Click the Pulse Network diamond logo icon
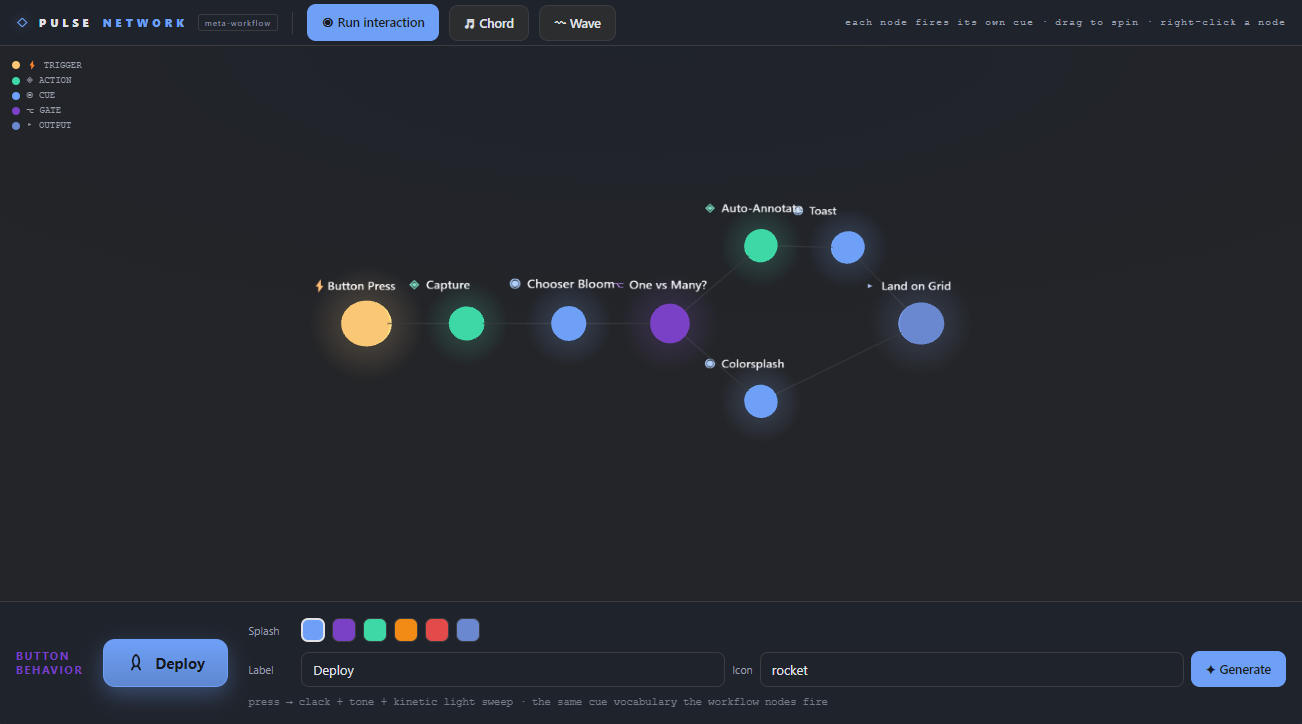 click(x=22, y=23)
